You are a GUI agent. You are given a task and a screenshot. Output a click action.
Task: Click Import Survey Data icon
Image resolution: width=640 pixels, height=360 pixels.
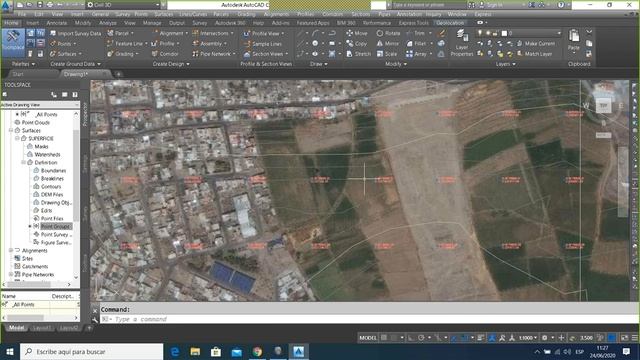point(53,33)
